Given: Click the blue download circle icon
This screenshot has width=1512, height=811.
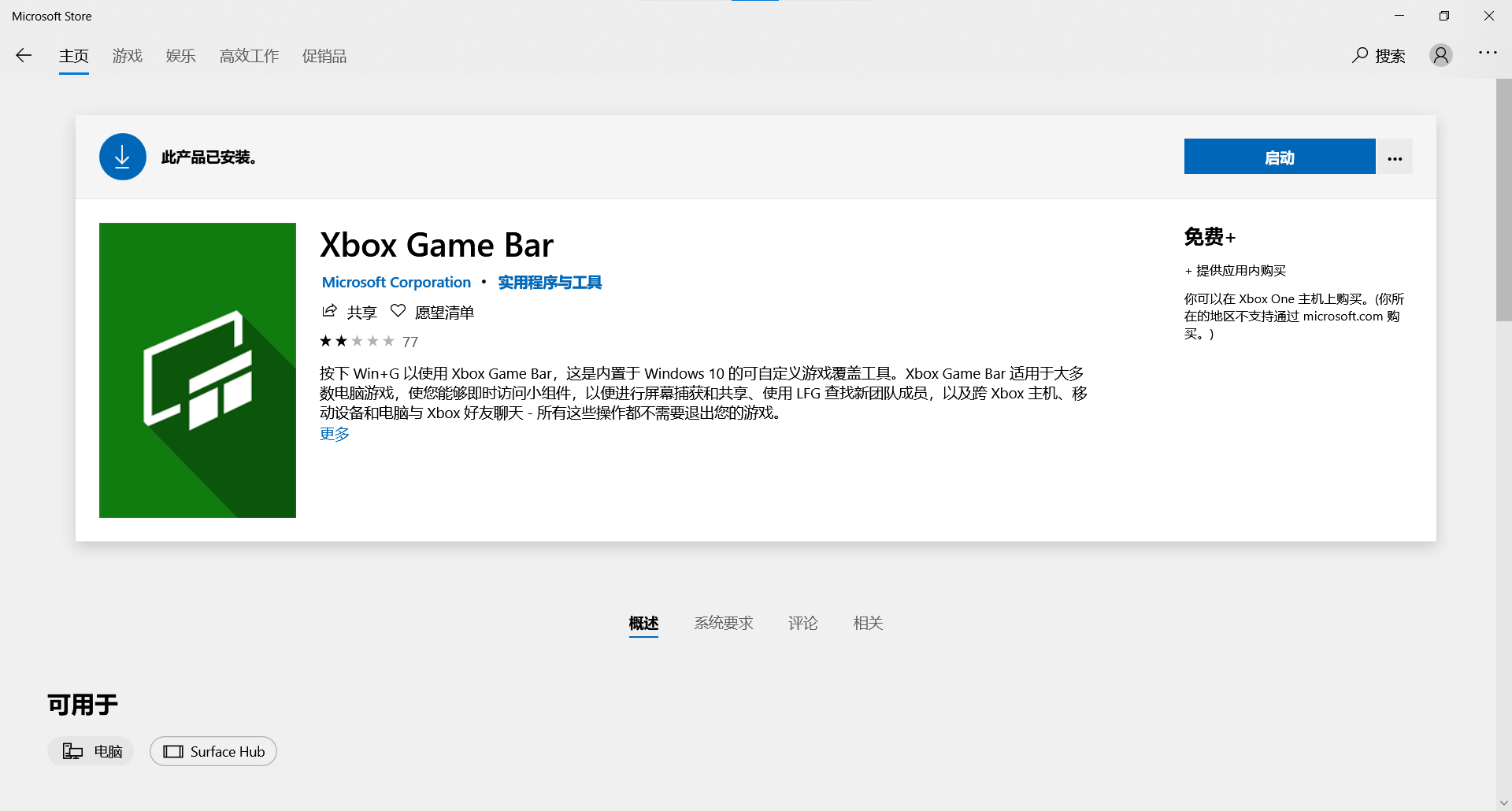Looking at the screenshot, I should (123, 157).
